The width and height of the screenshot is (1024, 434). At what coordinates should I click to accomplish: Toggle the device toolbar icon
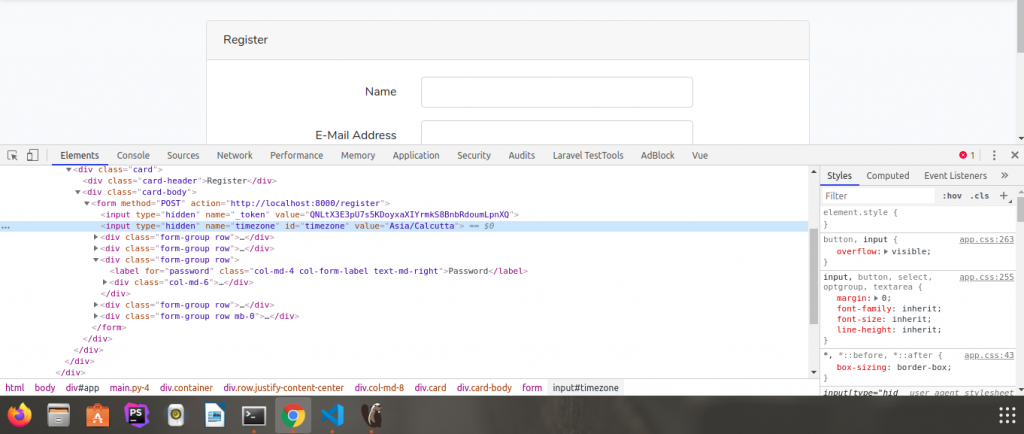click(32, 156)
